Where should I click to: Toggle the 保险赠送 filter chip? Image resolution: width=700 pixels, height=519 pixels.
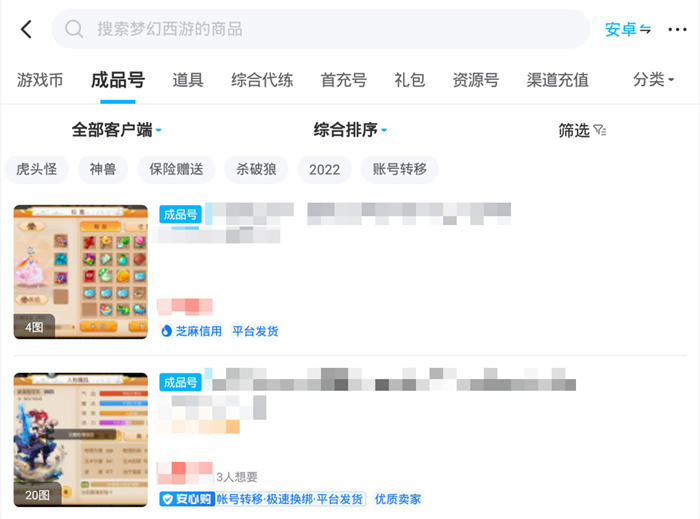176,170
